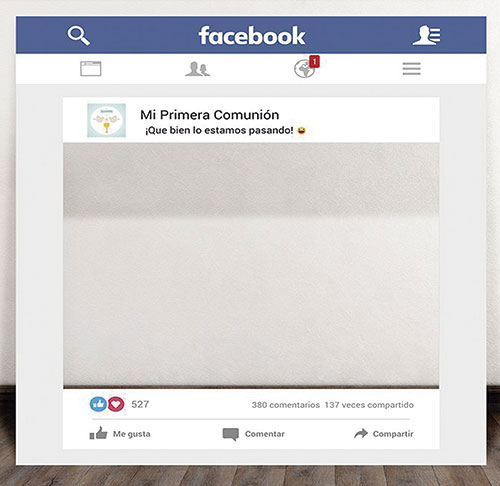Click the blue like reaction icon
Image resolution: width=500 pixels, height=486 pixels.
click(x=98, y=404)
